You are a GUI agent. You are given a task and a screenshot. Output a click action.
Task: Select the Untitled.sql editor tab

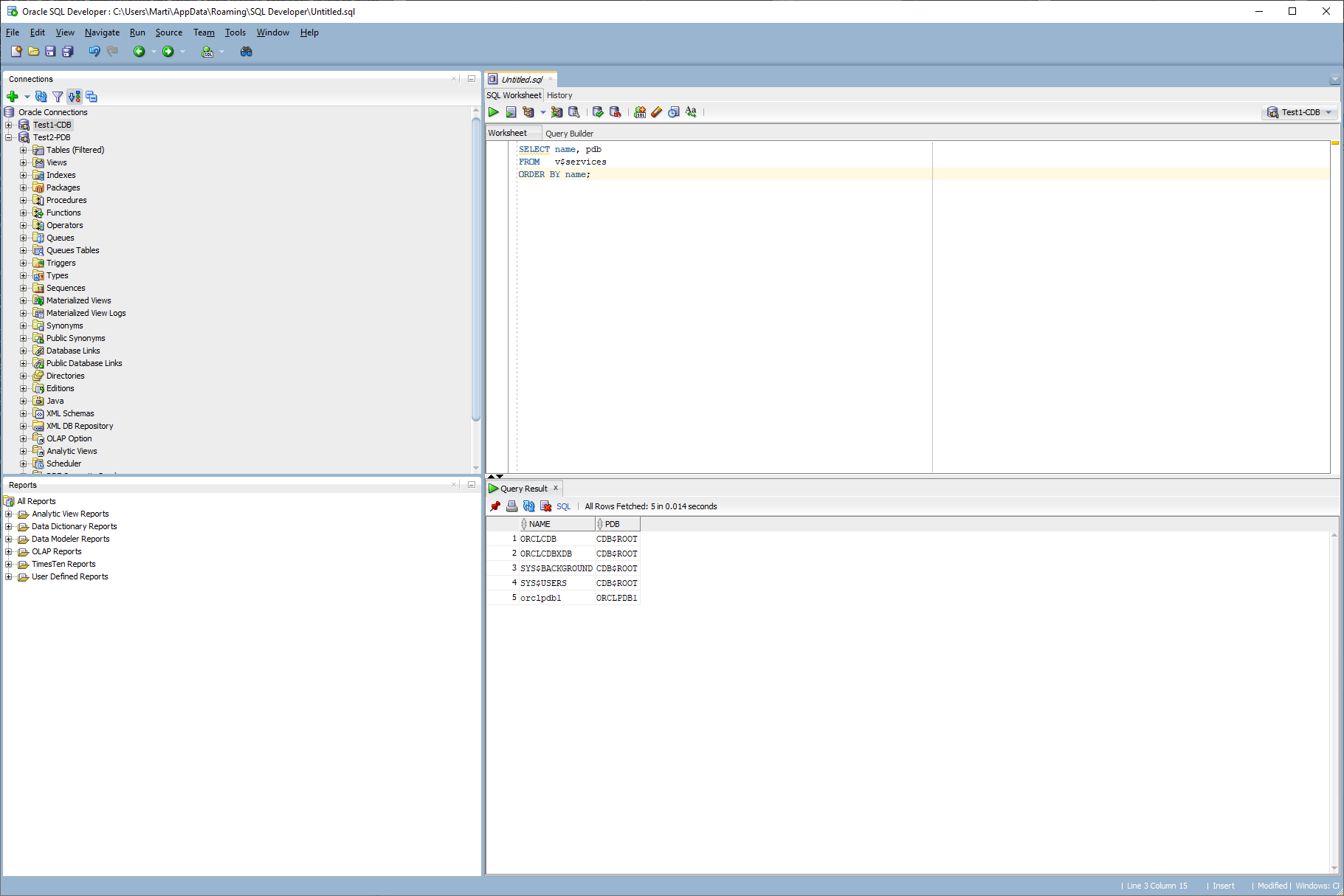click(522, 79)
